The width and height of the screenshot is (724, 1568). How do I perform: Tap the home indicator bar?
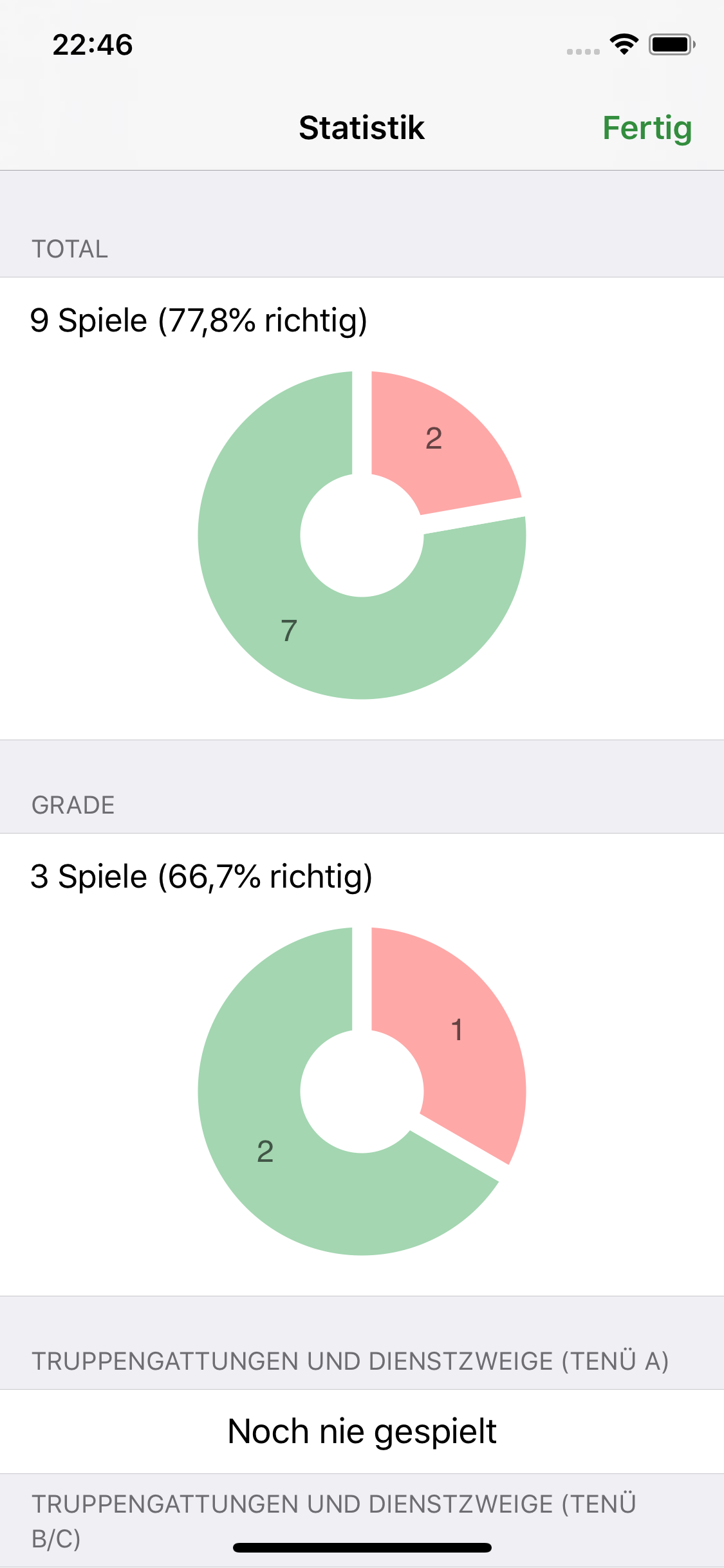click(x=362, y=1547)
